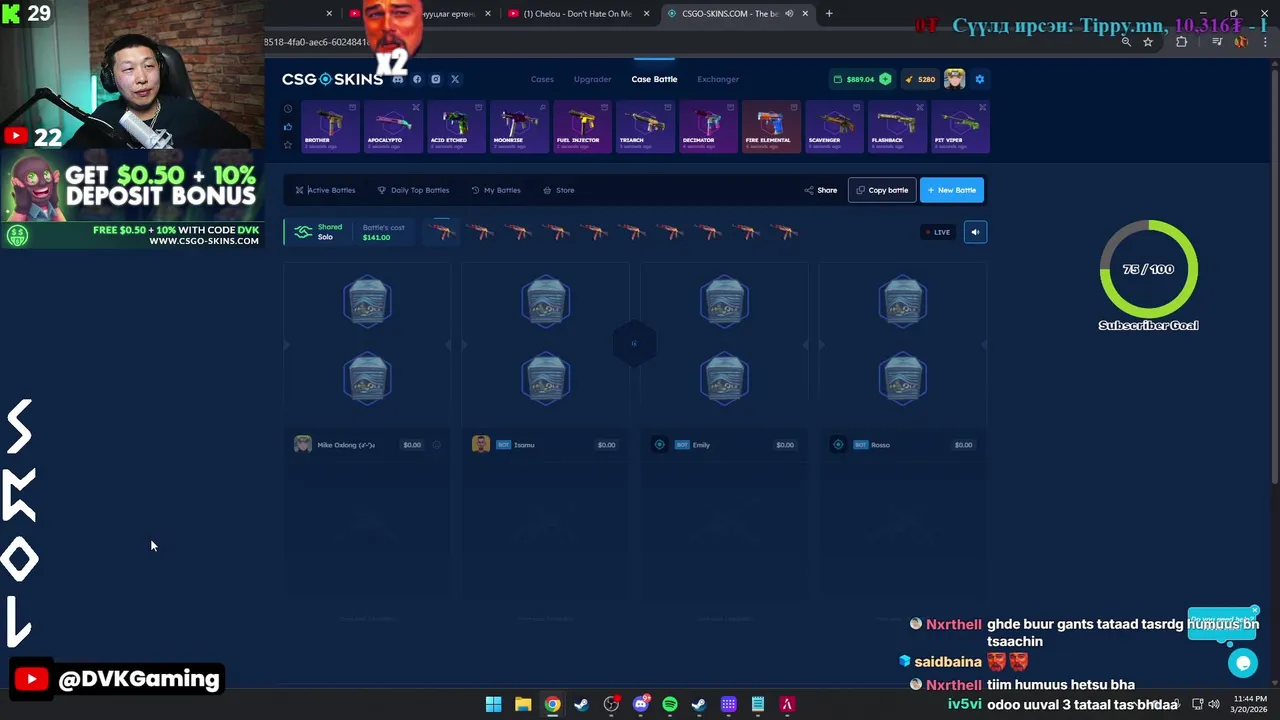Image resolution: width=1280 pixels, height=720 pixels.
Task: Toggle the battle sound speaker button
Action: click(x=975, y=232)
